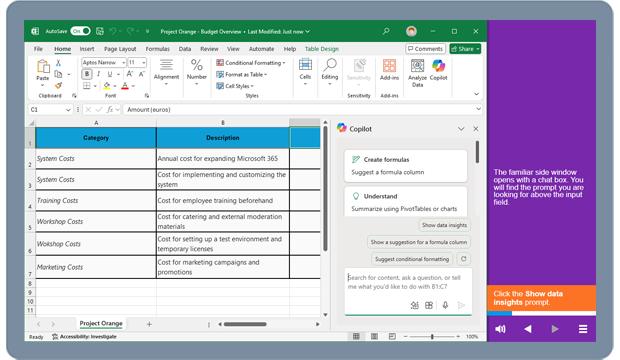This screenshot has height=360, width=620.
Task: Click Show a suggestion for a formula column
Action: coord(419,242)
